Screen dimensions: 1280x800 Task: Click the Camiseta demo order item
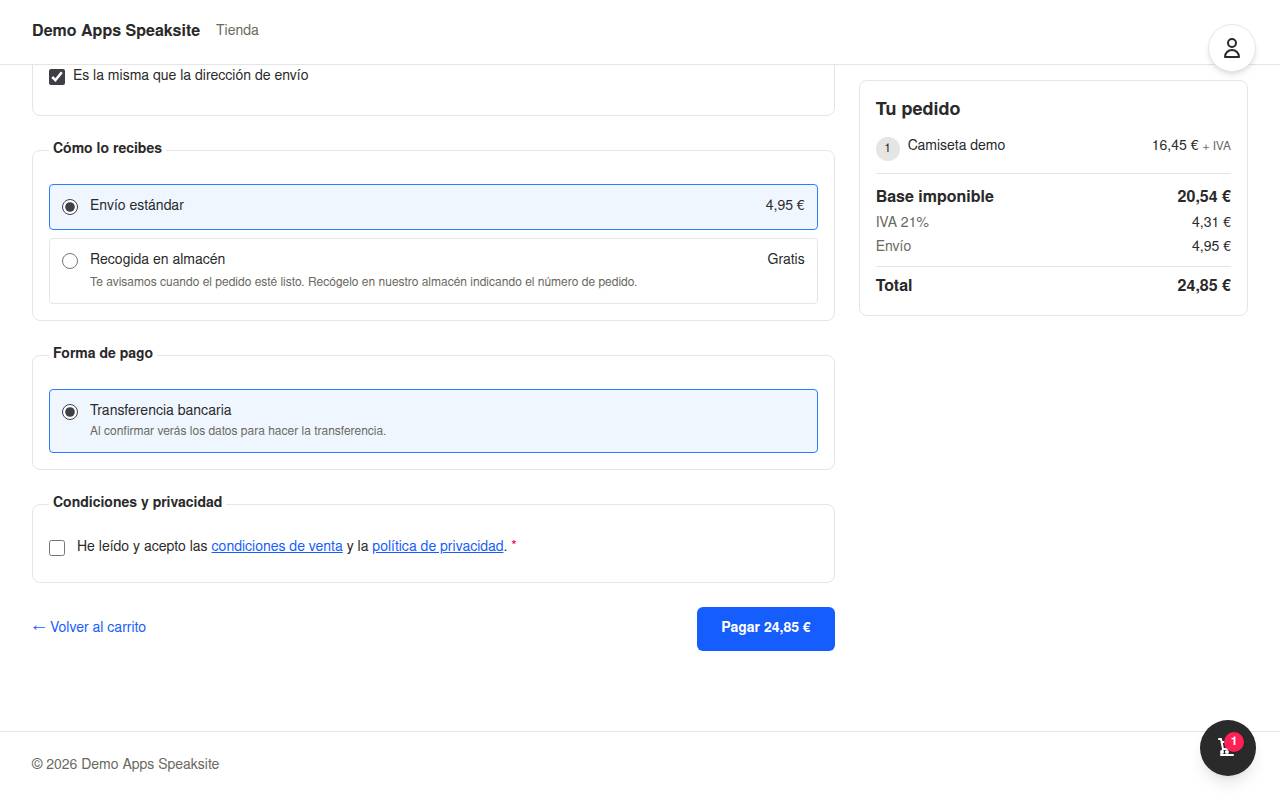point(956,145)
